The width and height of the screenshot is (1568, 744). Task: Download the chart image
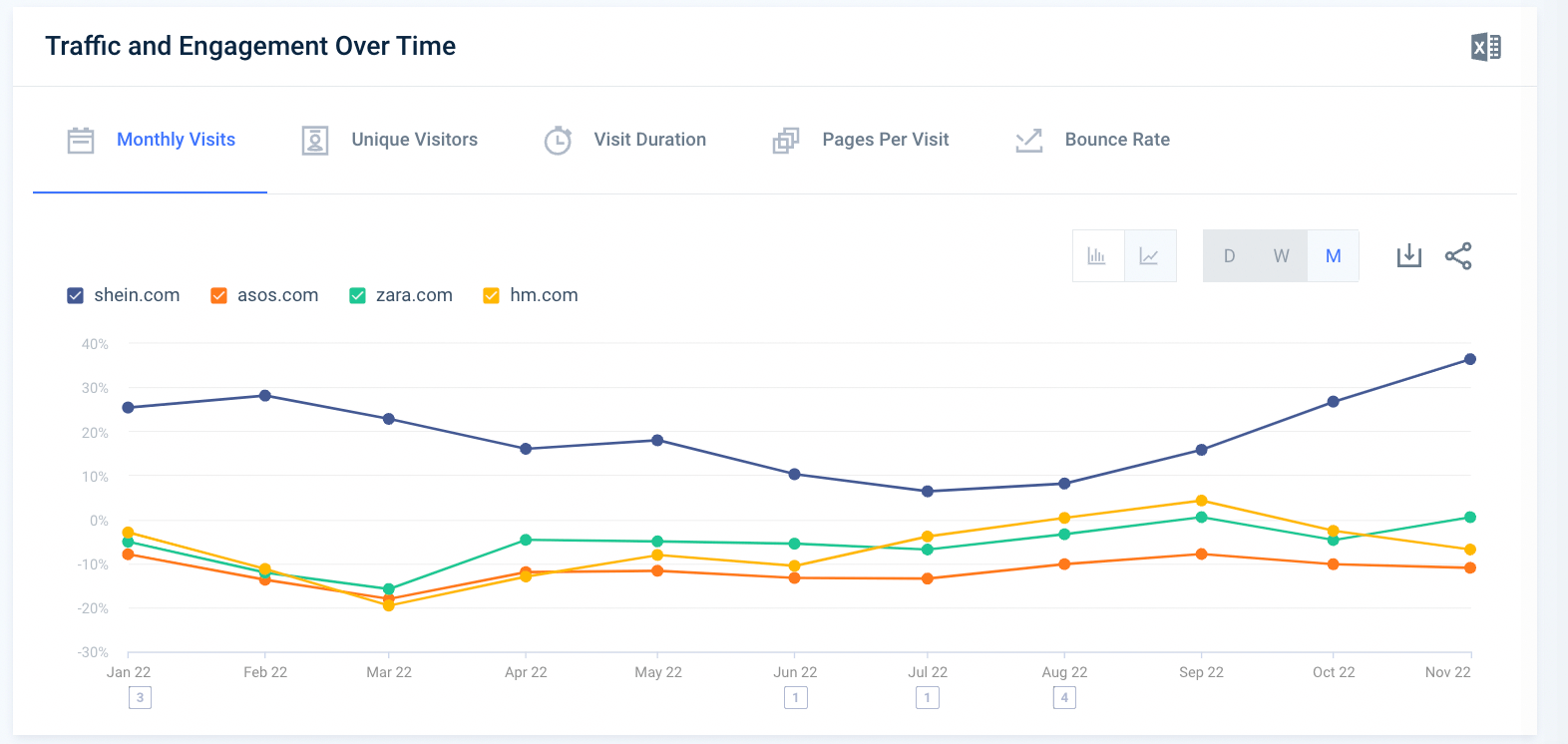1409,256
